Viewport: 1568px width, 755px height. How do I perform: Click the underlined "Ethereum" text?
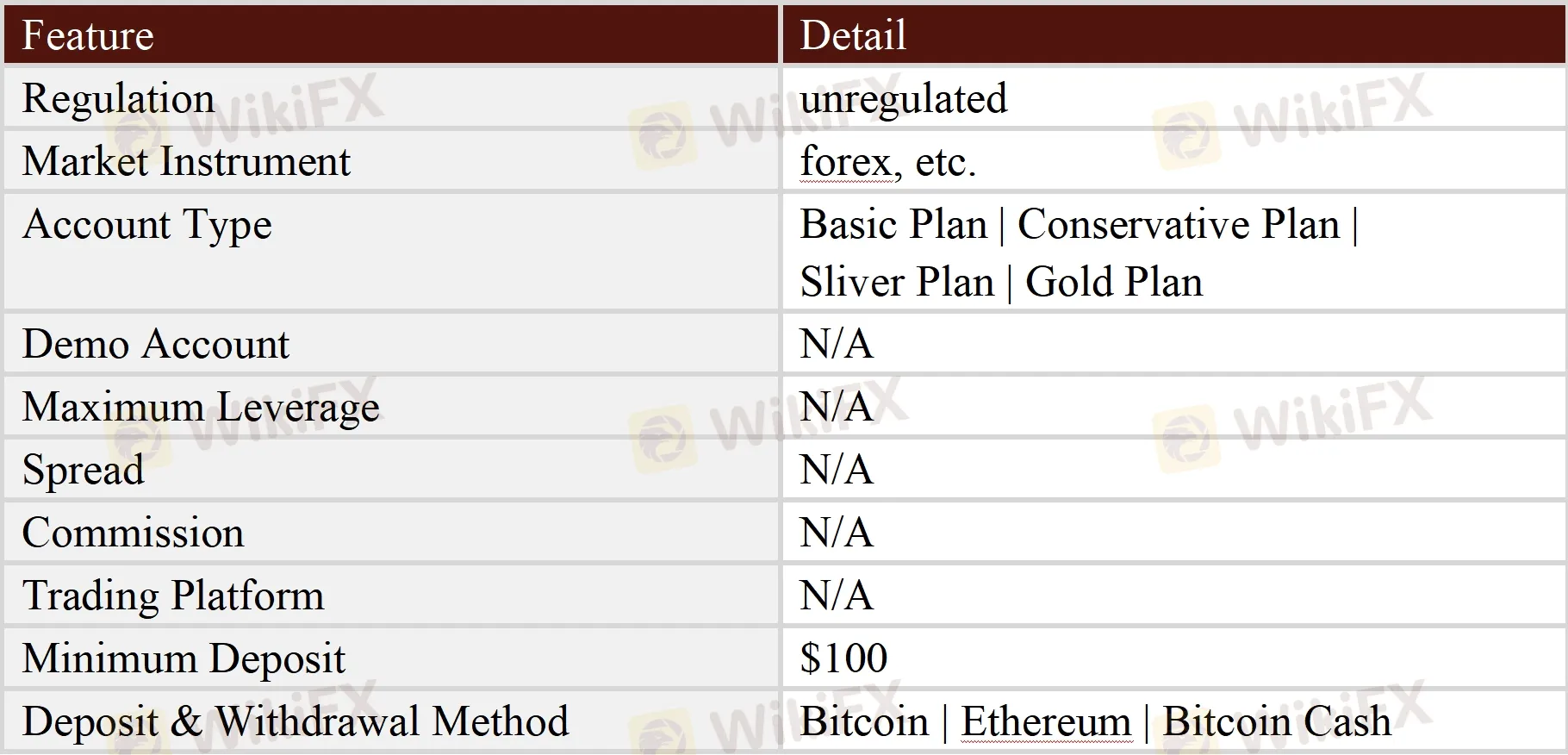[x=1046, y=721]
